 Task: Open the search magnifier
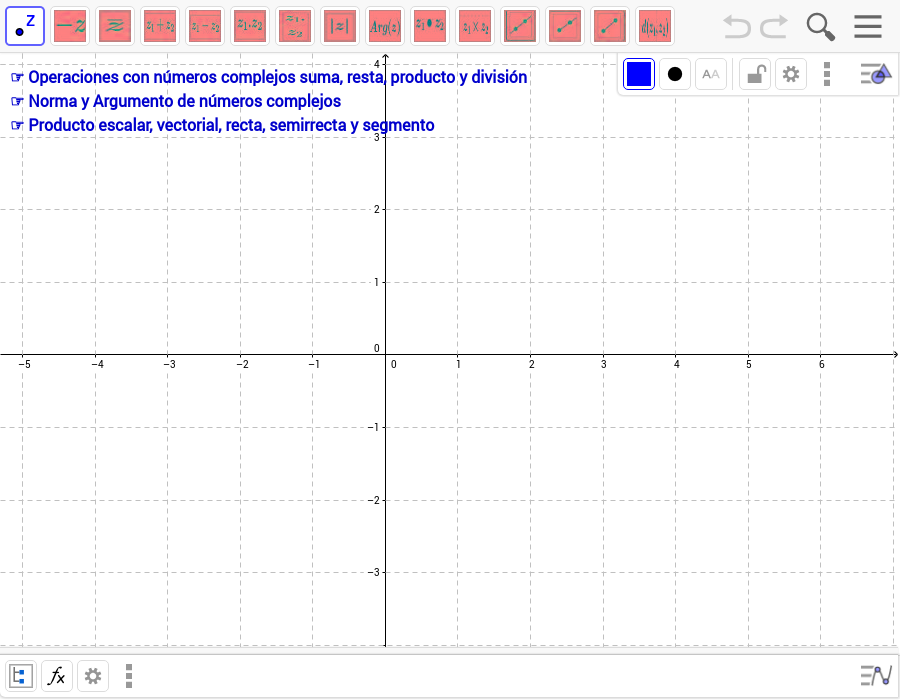[x=820, y=27]
